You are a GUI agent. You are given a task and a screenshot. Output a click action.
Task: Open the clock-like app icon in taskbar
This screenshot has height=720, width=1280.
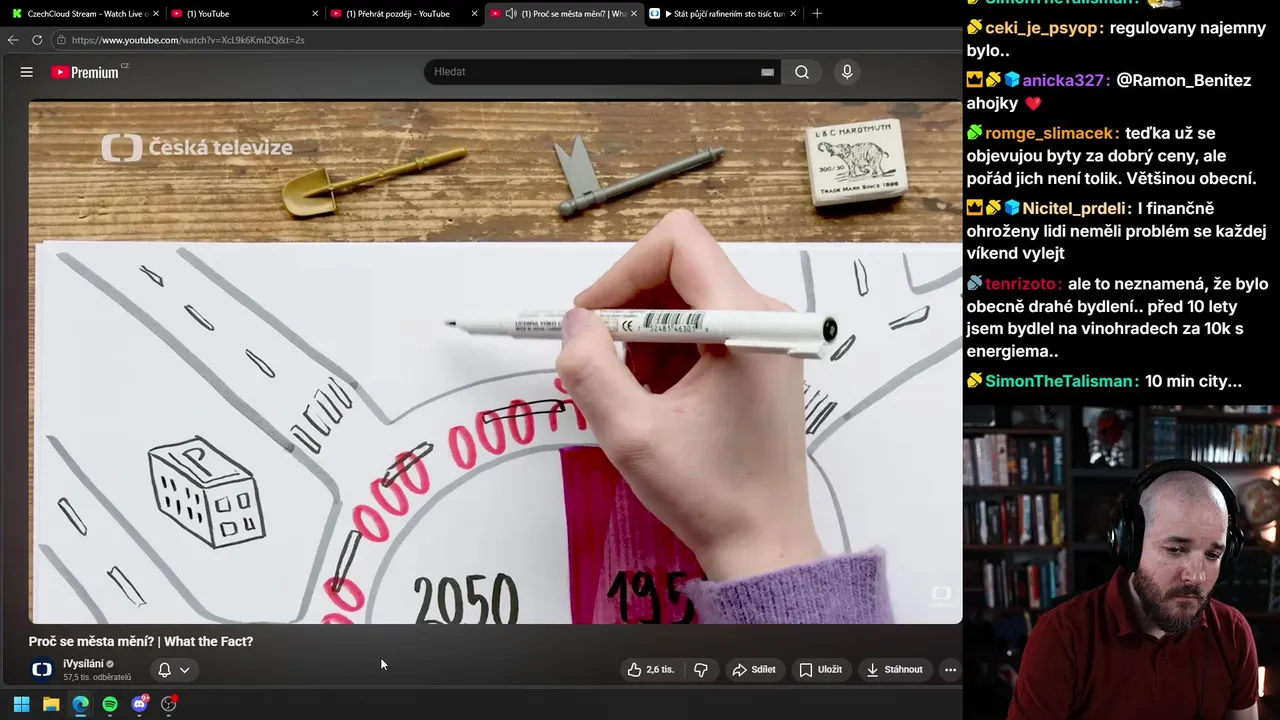[x=169, y=704]
